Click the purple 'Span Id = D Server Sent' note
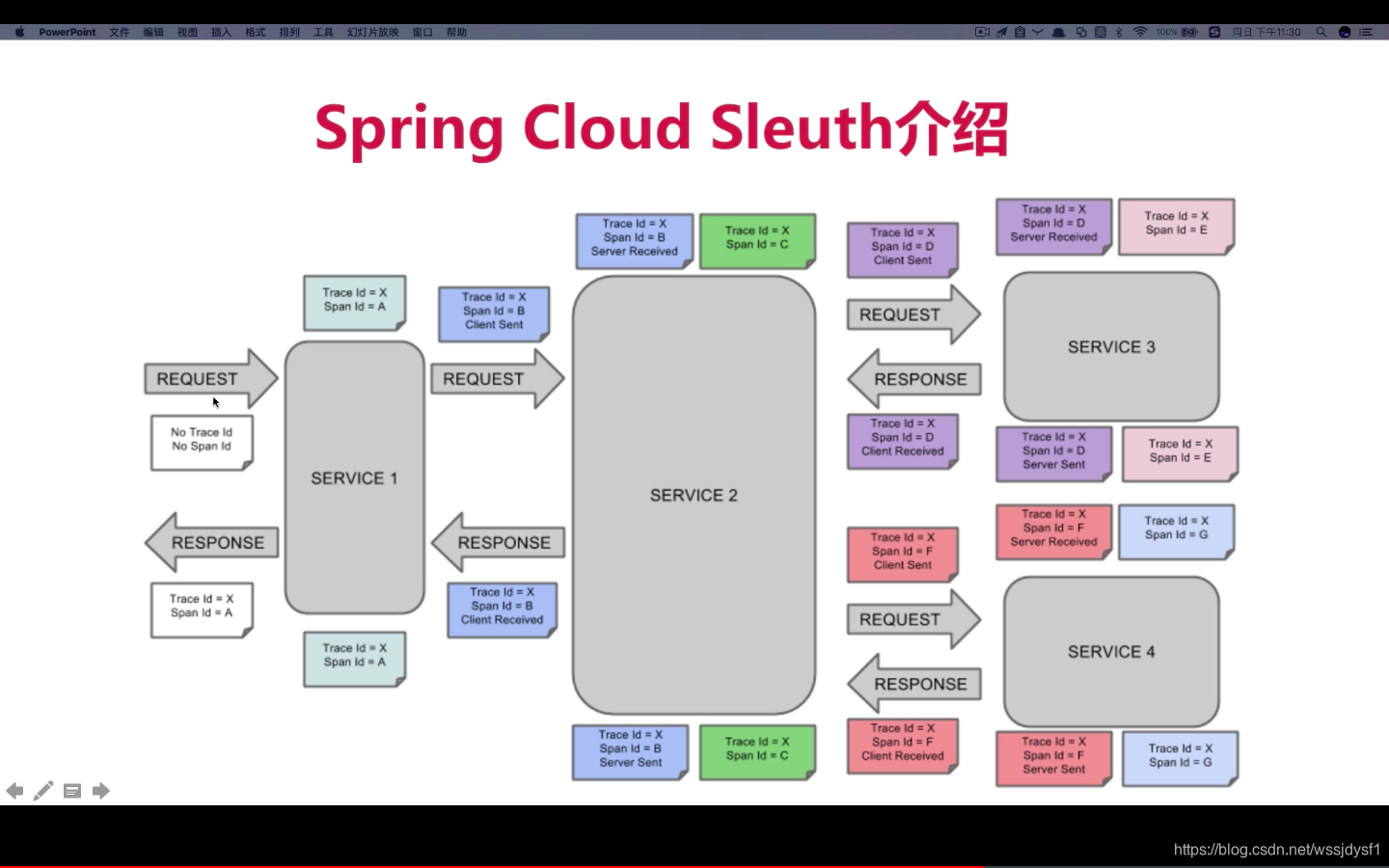Viewport: 1389px width, 868px height. [1053, 453]
